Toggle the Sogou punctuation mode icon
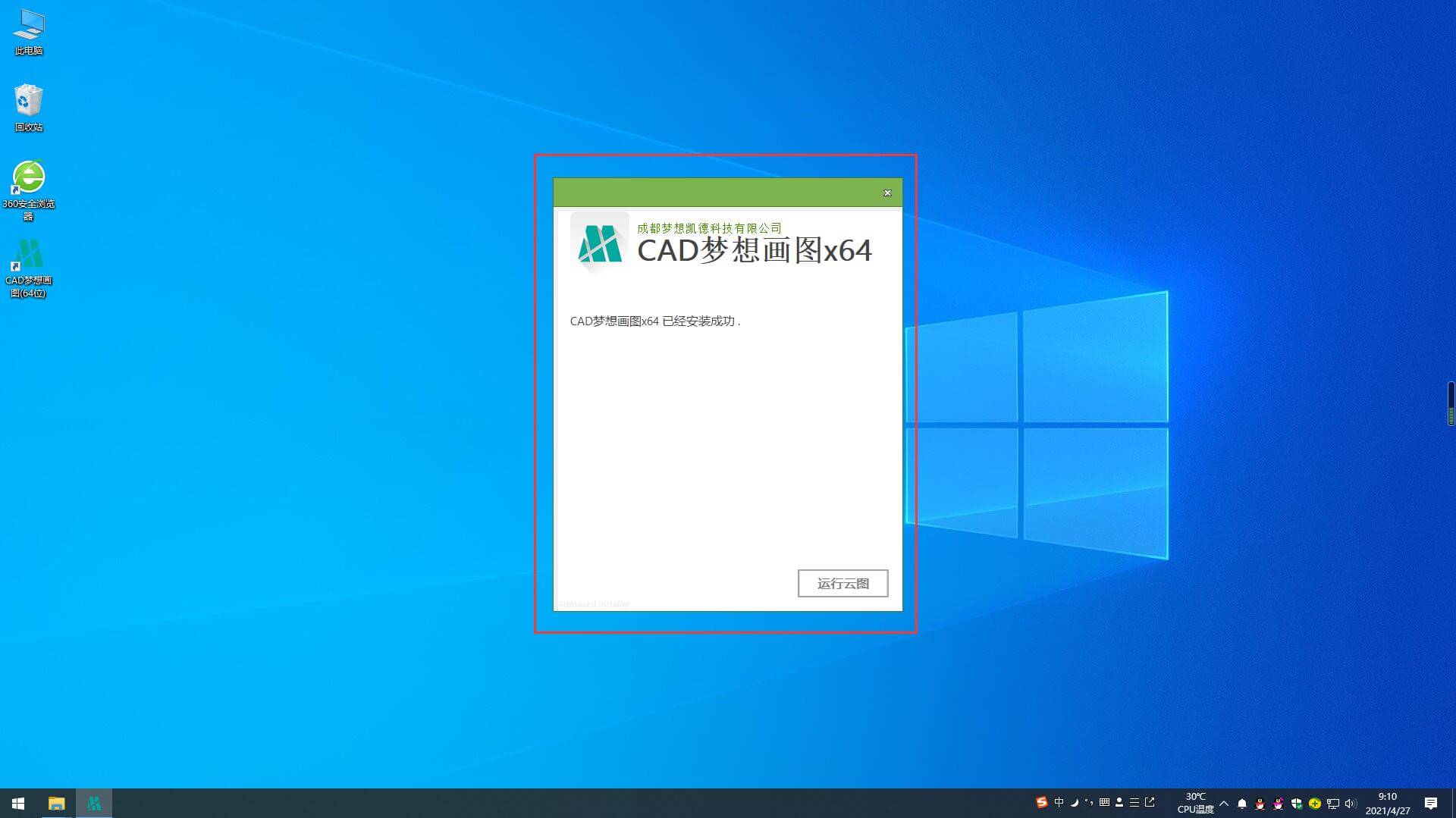The width and height of the screenshot is (1456, 818). coord(1089,802)
